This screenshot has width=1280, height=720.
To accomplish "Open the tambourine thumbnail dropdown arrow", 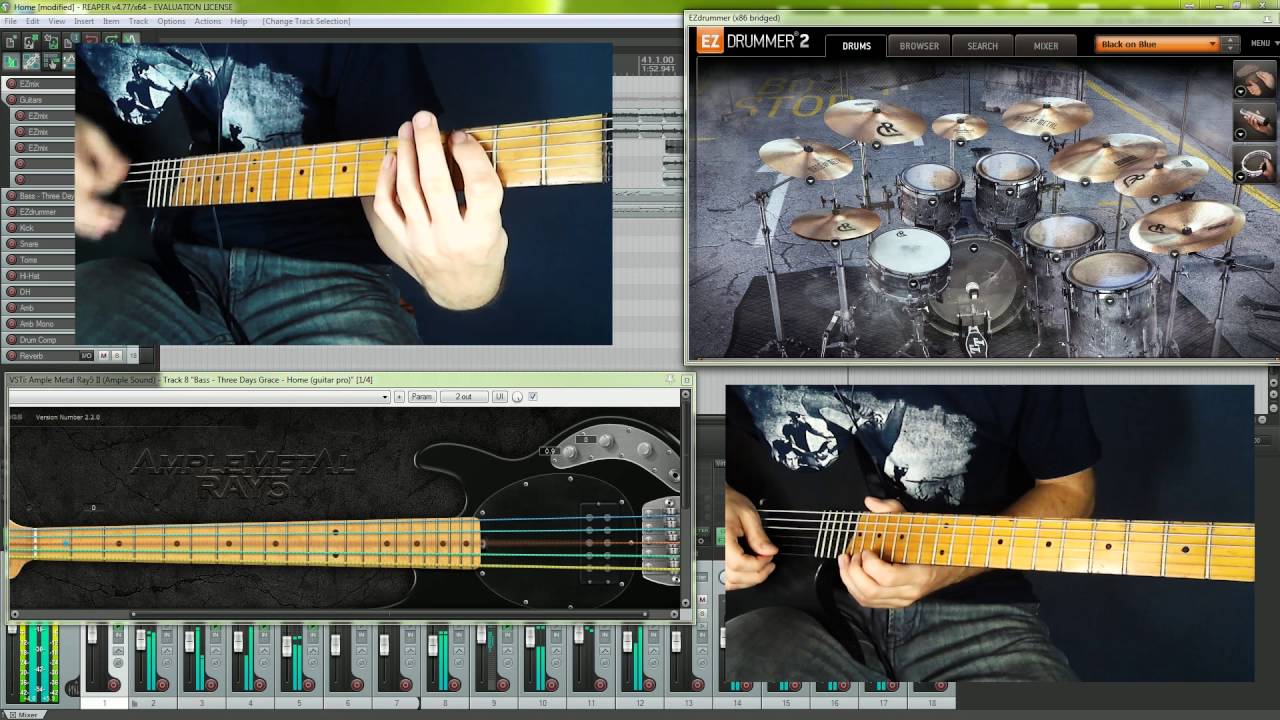I will coord(1241,177).
